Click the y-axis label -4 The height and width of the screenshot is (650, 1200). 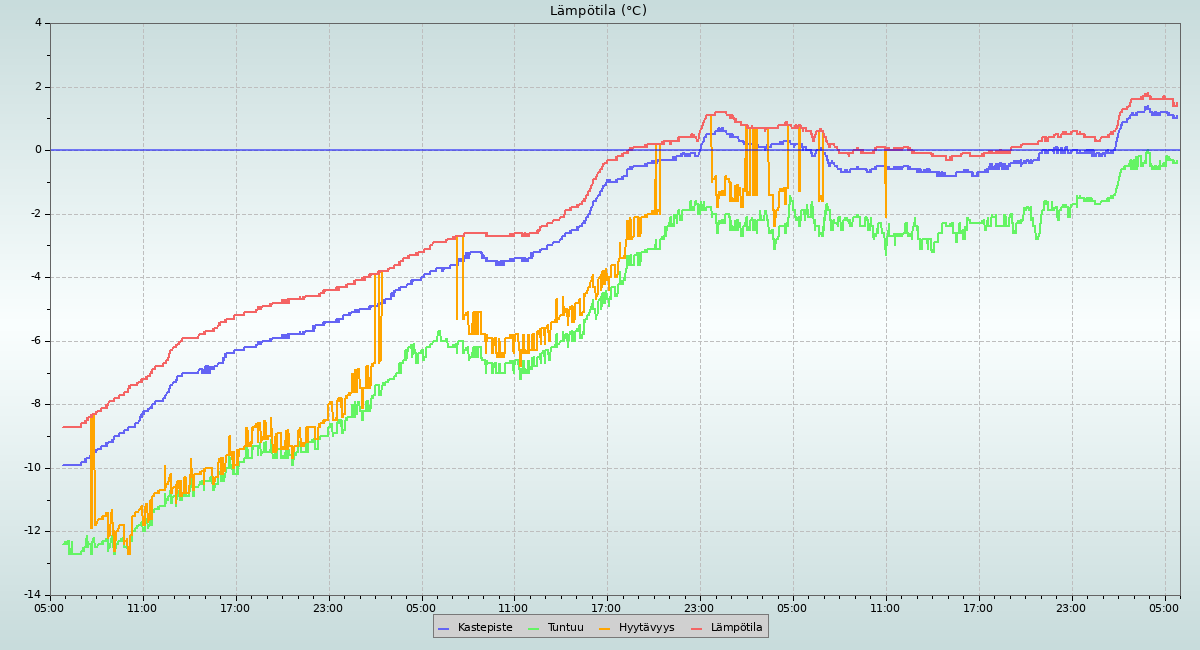click(x=36, y=277)
